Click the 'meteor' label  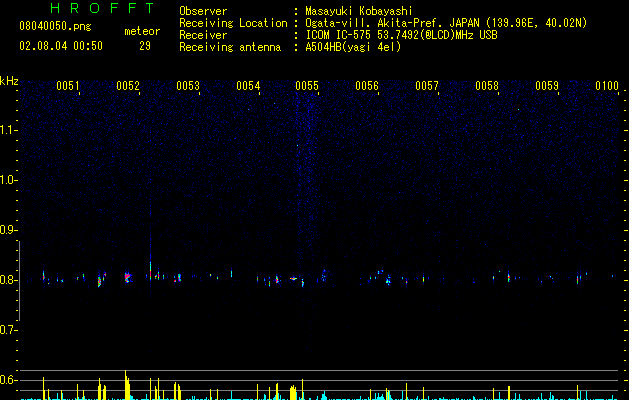click(x=142, y=31)
